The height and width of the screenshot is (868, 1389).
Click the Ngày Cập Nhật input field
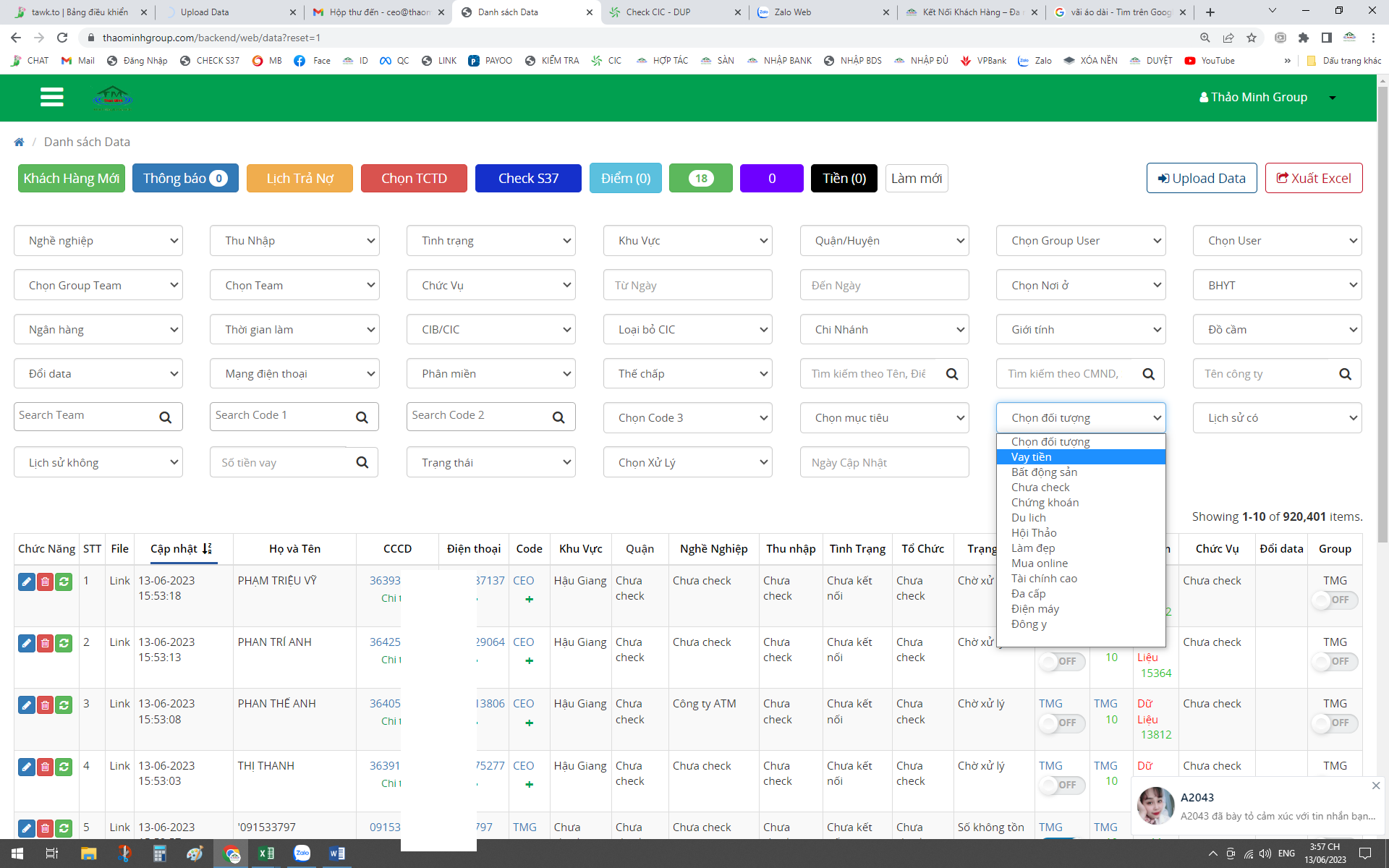coord(884,462)
